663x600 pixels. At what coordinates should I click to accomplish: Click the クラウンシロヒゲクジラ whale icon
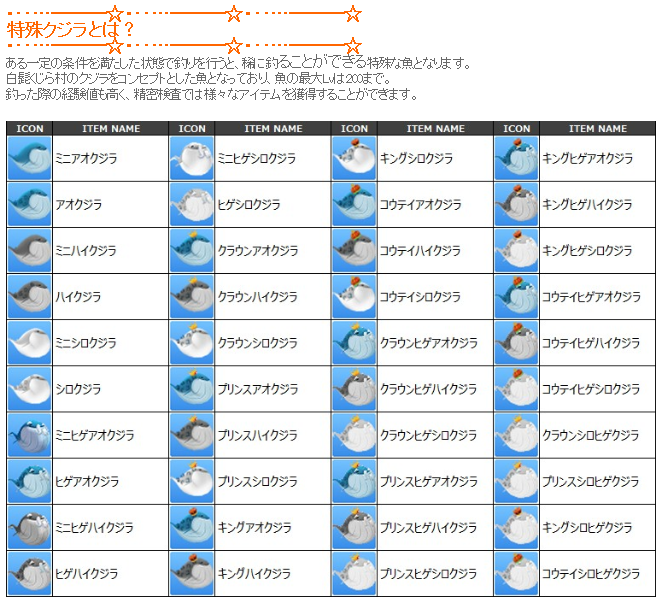pos(516,436)
